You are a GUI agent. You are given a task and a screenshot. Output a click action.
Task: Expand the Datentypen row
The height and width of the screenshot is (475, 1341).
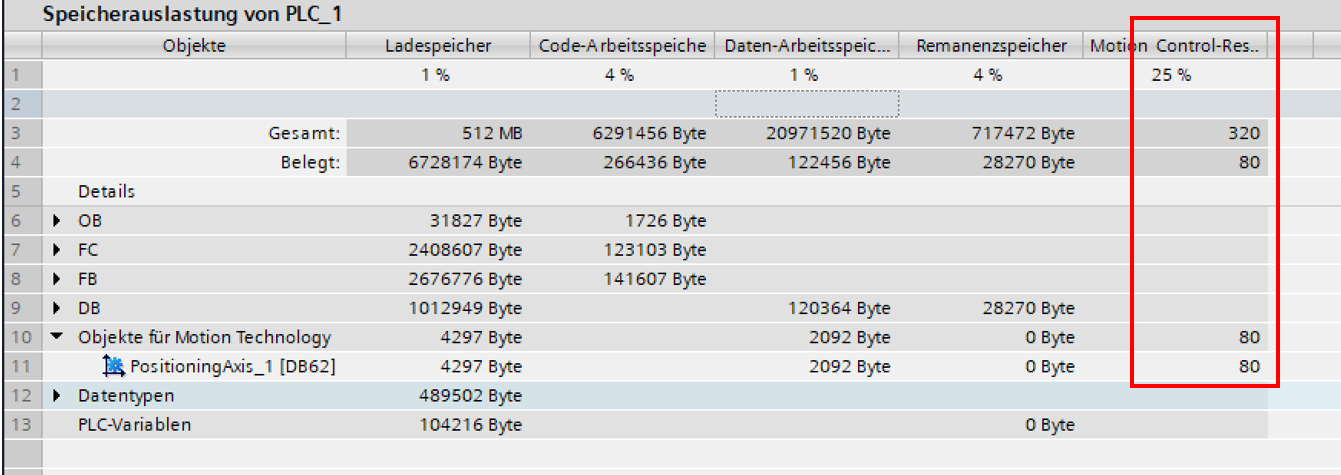click(58, 396)
